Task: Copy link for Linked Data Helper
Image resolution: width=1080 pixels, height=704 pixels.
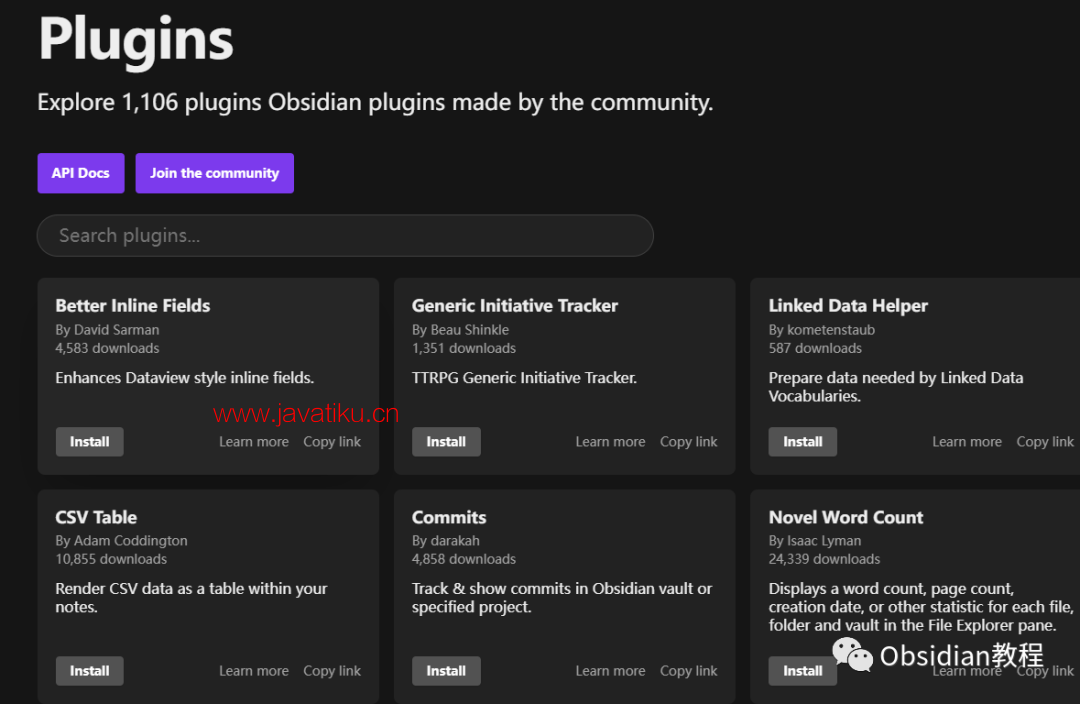Action: click(1045, 442)
